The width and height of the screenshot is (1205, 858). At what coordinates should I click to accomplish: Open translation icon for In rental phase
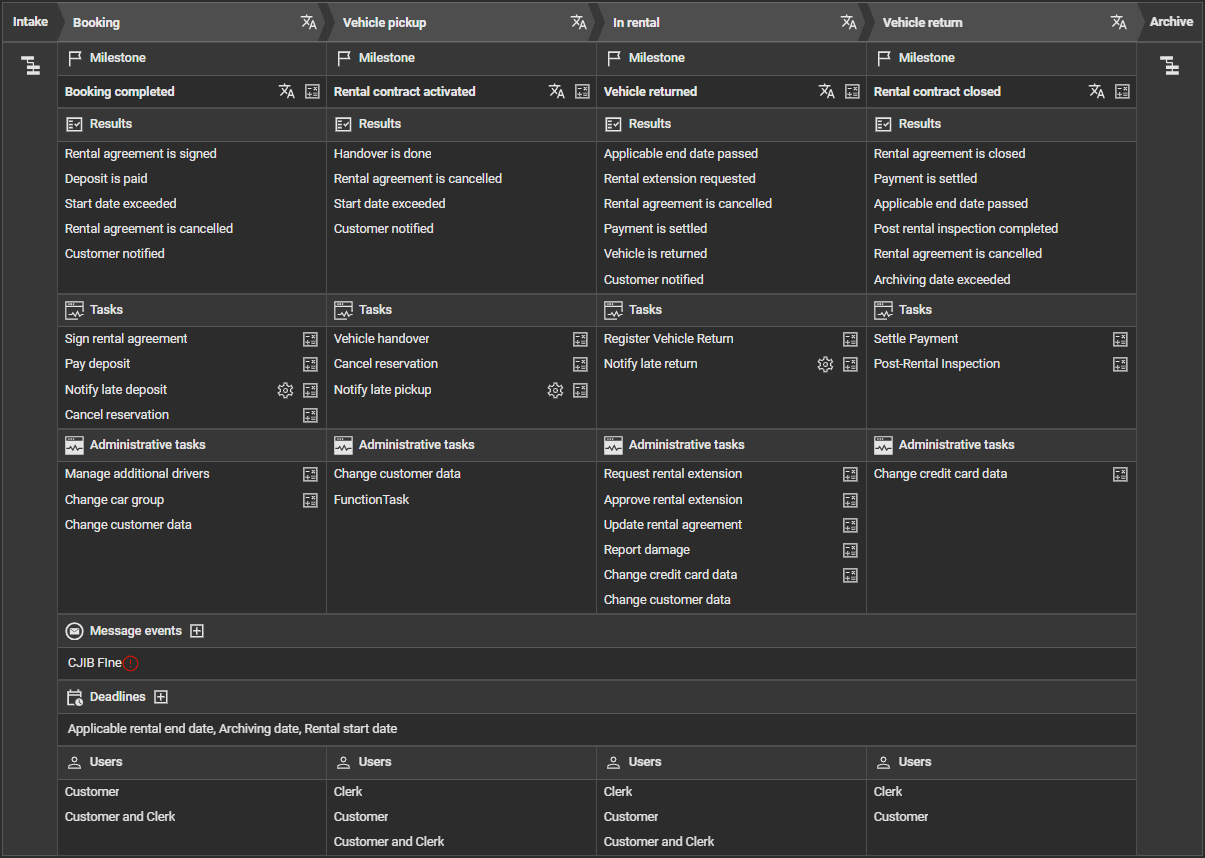pos(848,22)
